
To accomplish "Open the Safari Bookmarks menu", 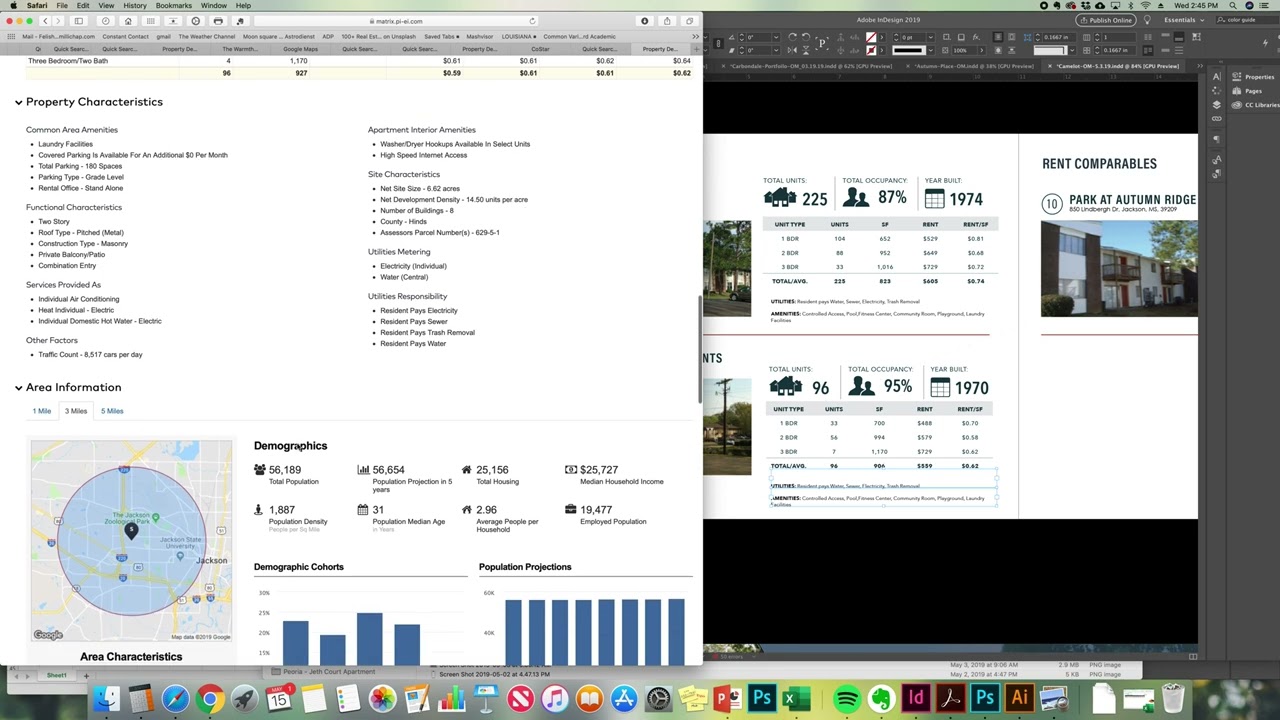I will pos(173,5).
